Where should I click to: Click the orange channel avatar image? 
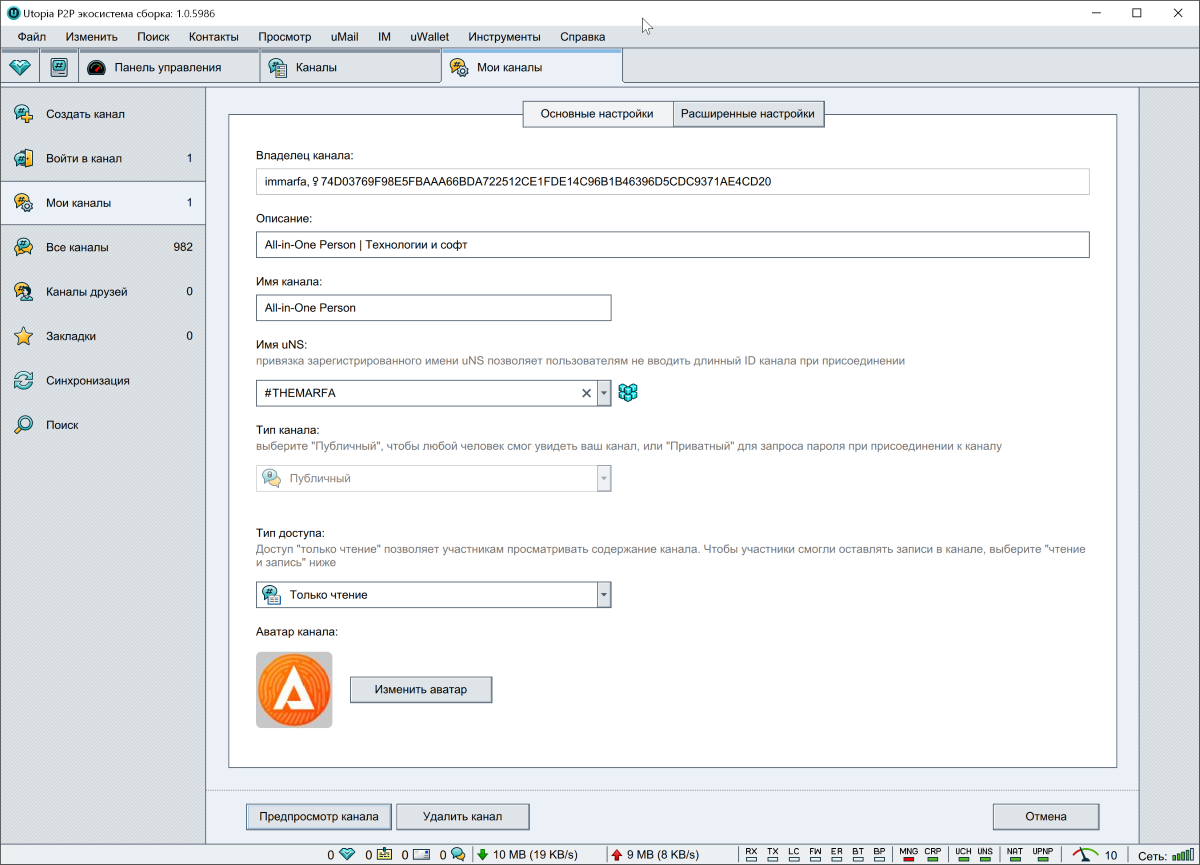pos(294,690)
